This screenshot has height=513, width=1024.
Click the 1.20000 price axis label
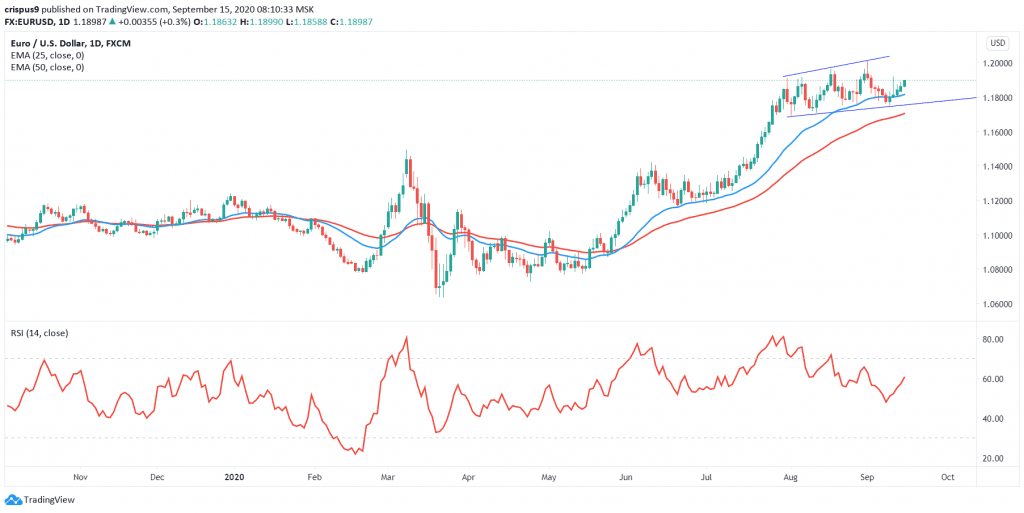tap(998, 63)
